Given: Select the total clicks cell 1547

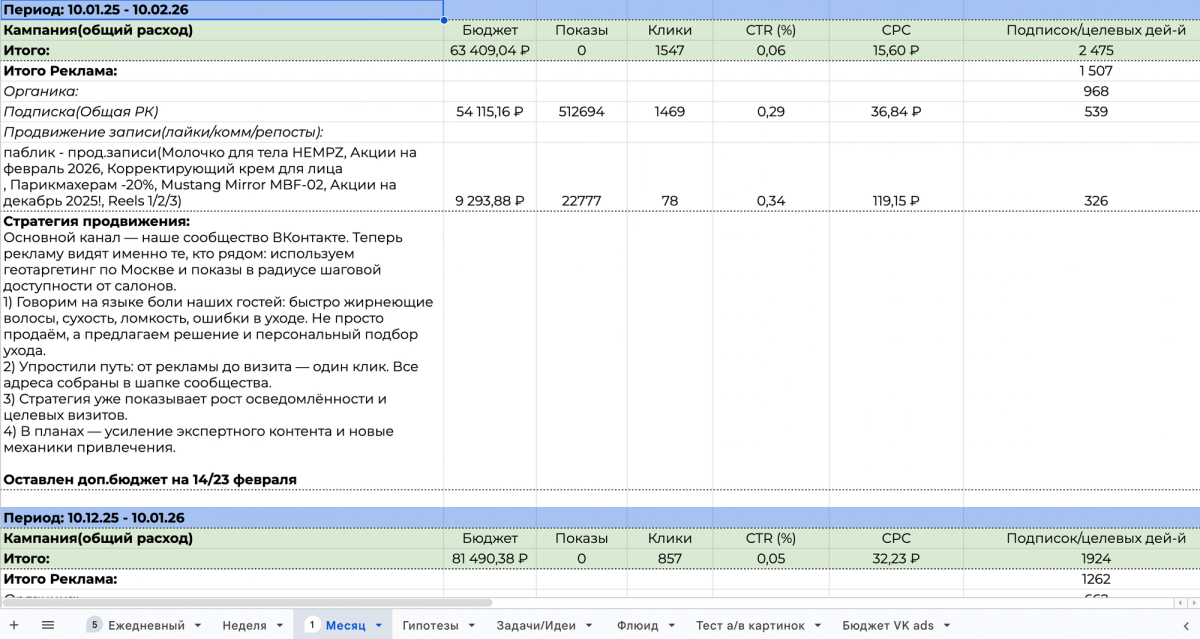Looking at the screenshot, I should tap(670, 50).
